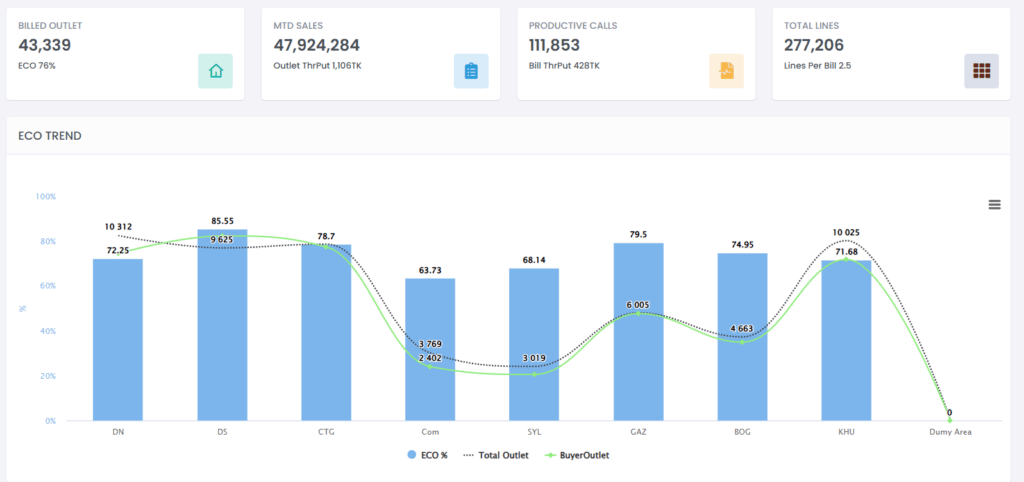The height and width of the screenshot is (482, 1024).
Task: Click the blue ECO % legend marker
Action: coord(412,455)
